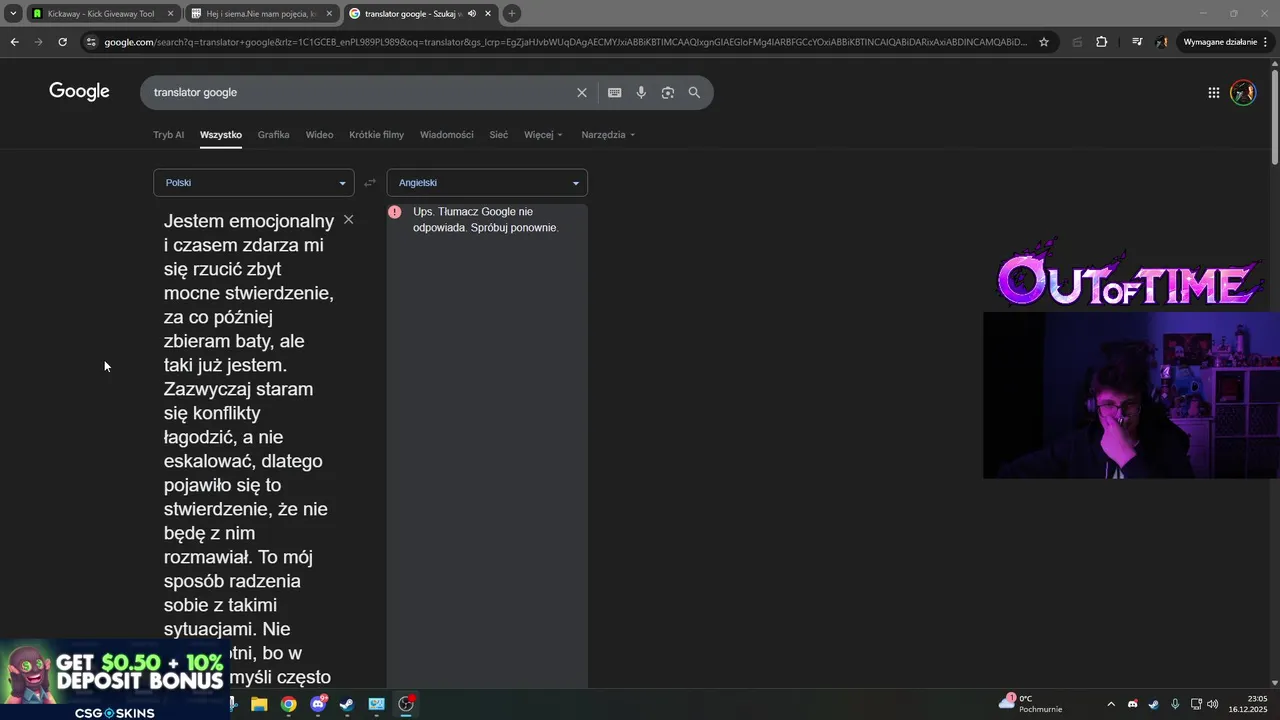
Task: Expand the Więcej menu
Action: (543, 135)
